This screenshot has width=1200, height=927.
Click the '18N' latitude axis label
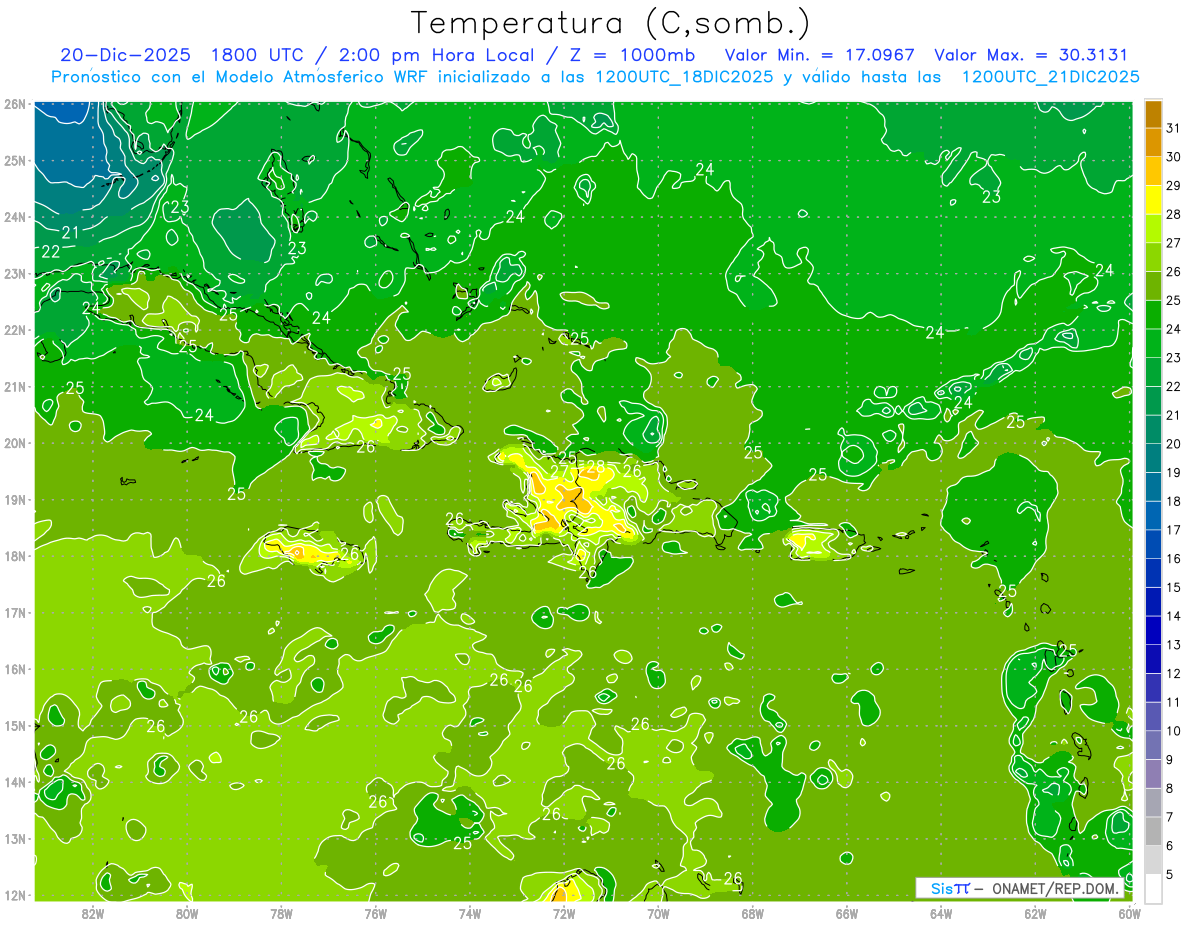click(x=15, y=556)
